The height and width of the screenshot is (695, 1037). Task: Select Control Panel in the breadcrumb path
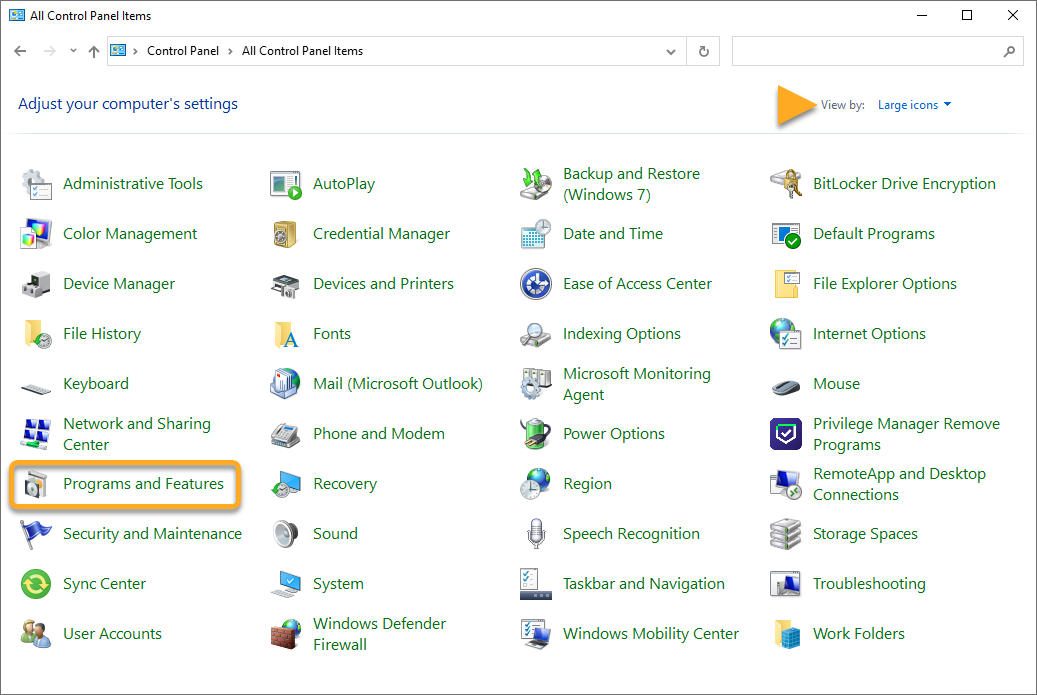point(181,51)
